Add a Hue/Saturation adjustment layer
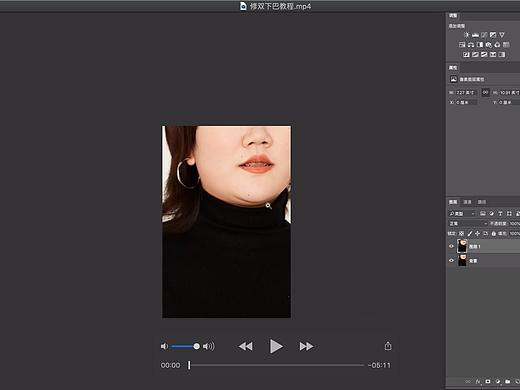Image resolution: width=520 pixels, height=390 pixels. point(462,45)
